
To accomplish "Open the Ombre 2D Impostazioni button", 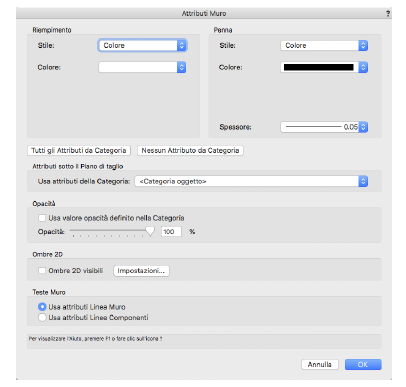I will tap(141, 271).
